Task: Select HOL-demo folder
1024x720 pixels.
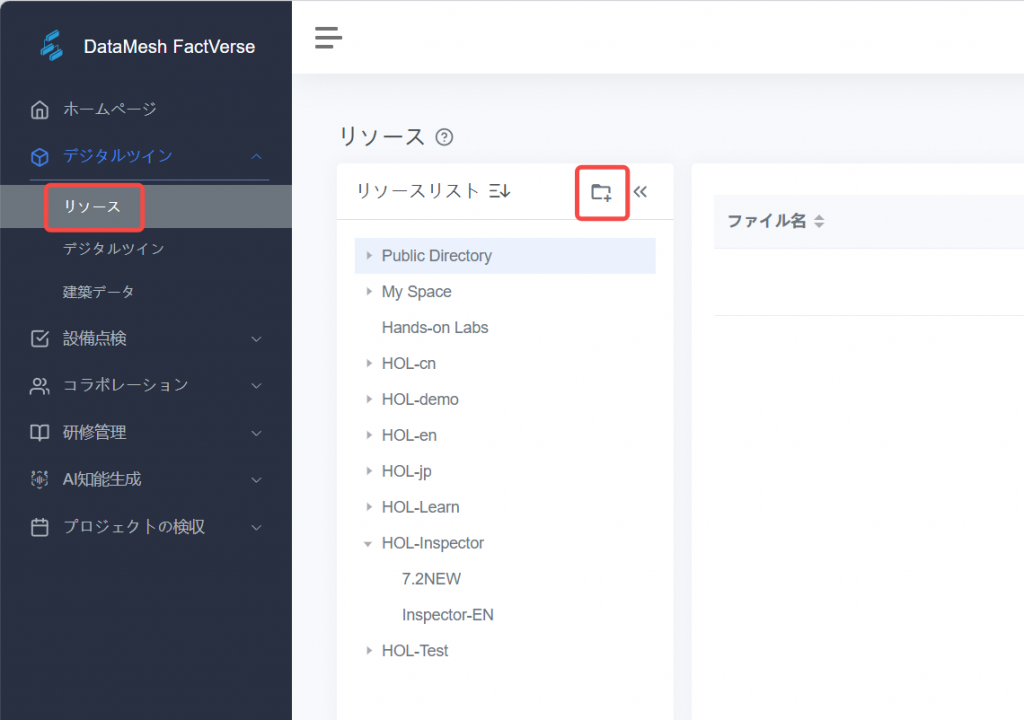Action: (421, 399)
